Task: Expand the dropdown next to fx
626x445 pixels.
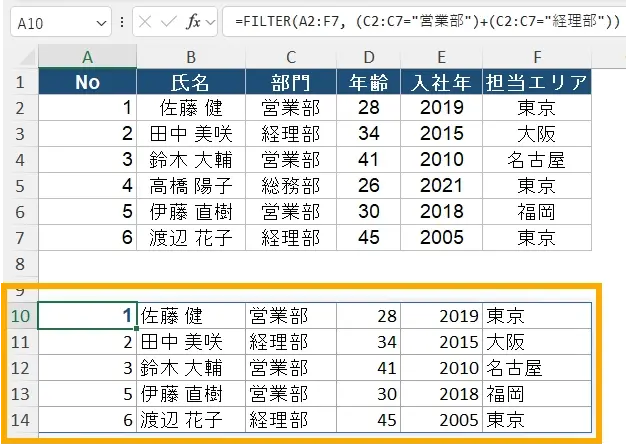Action: pyautogui.click(x=210, y=22)
